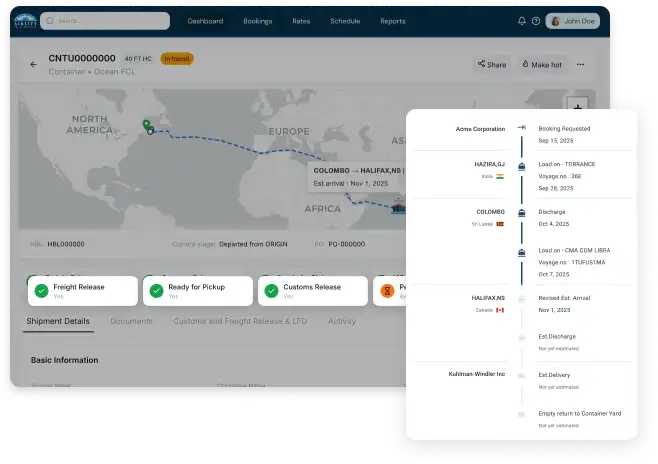Switch to the Documents tab
Screen dimensions: 658x464
pyautogui.click(x=131, y=321)
